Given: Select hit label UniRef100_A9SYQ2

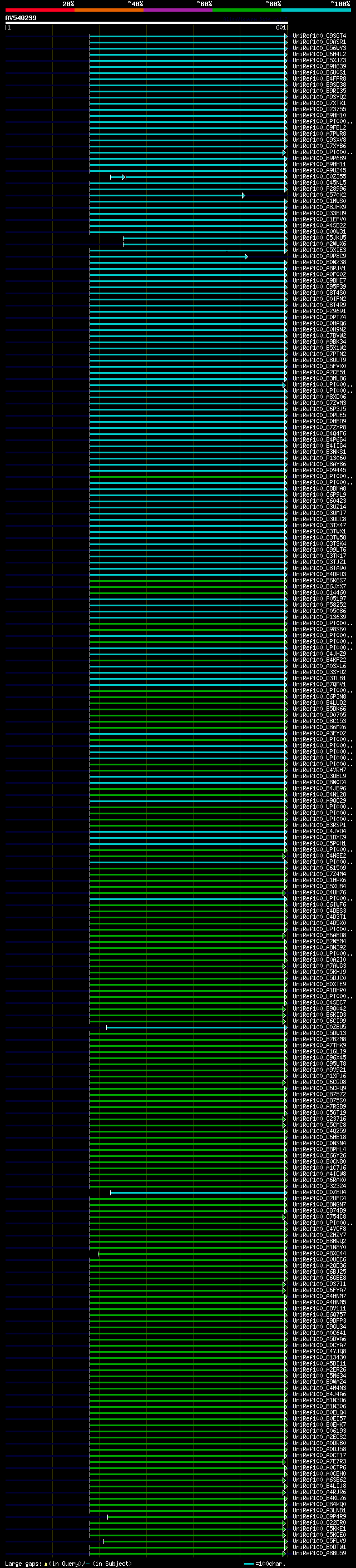Looking at the screenshot, I should (319, 97).
